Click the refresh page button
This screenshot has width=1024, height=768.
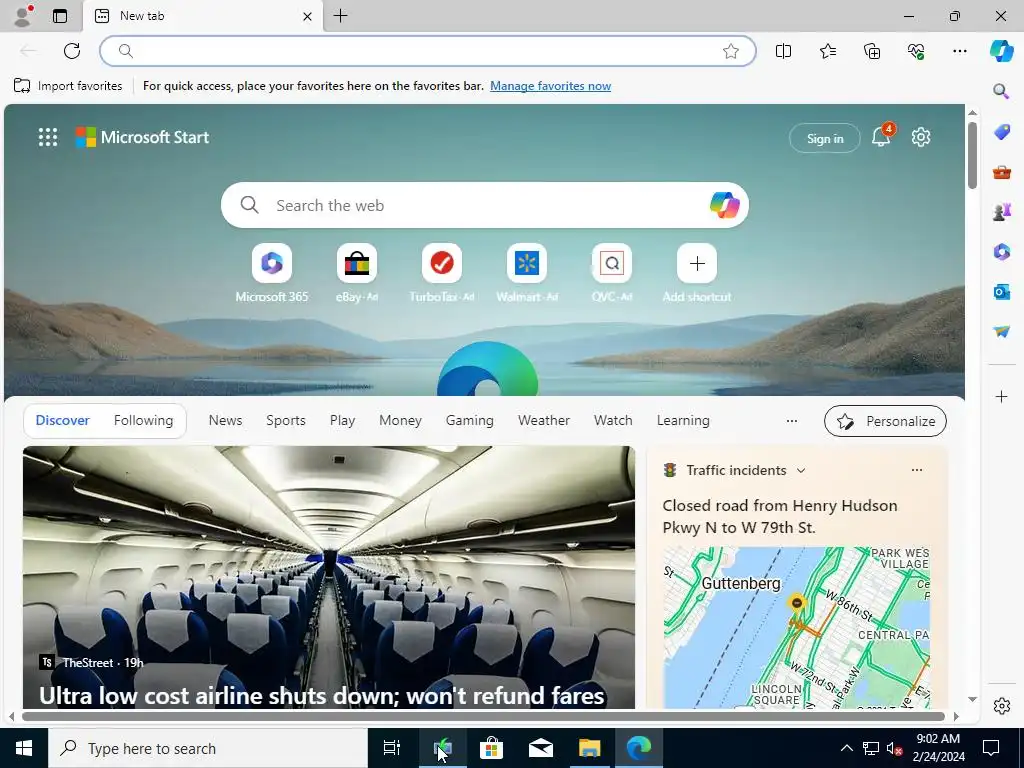tap(72, 51)
